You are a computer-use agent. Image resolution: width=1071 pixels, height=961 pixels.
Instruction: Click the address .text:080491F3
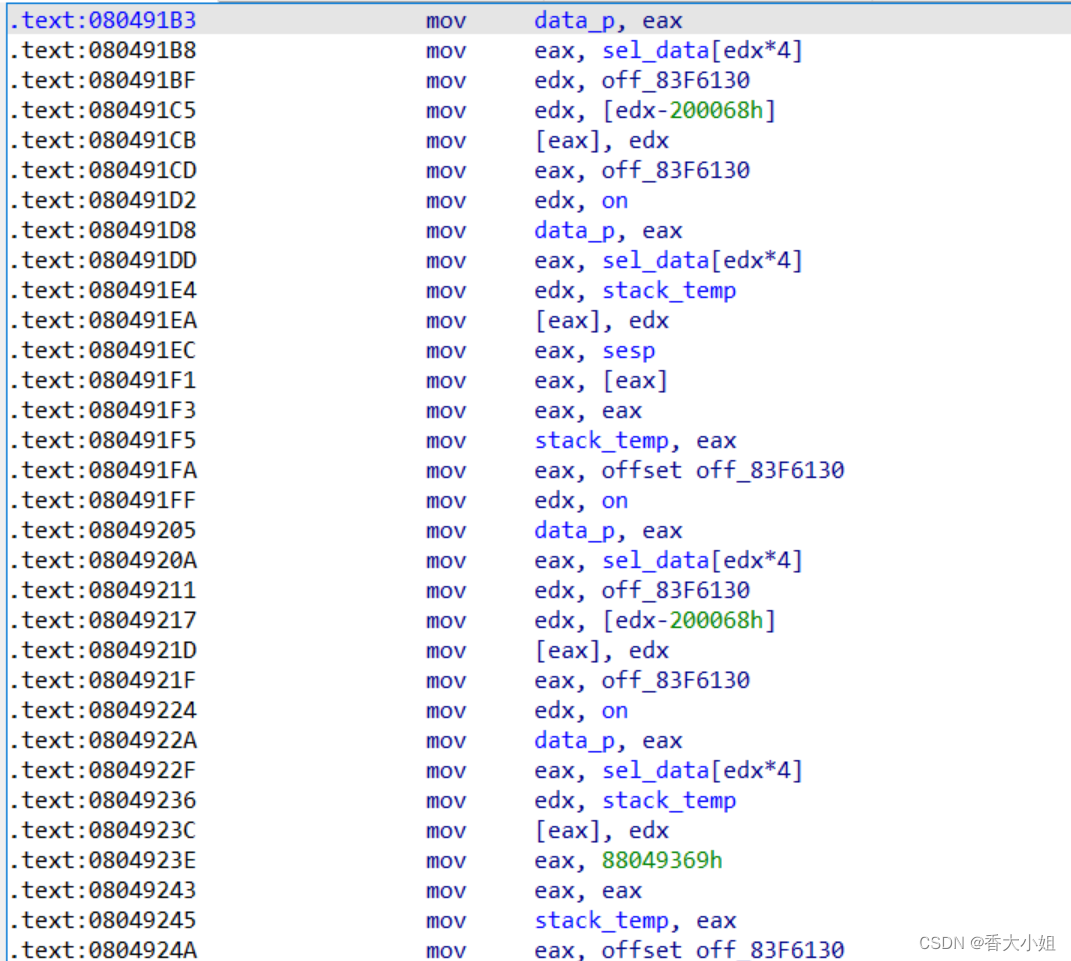pos(103,410)
